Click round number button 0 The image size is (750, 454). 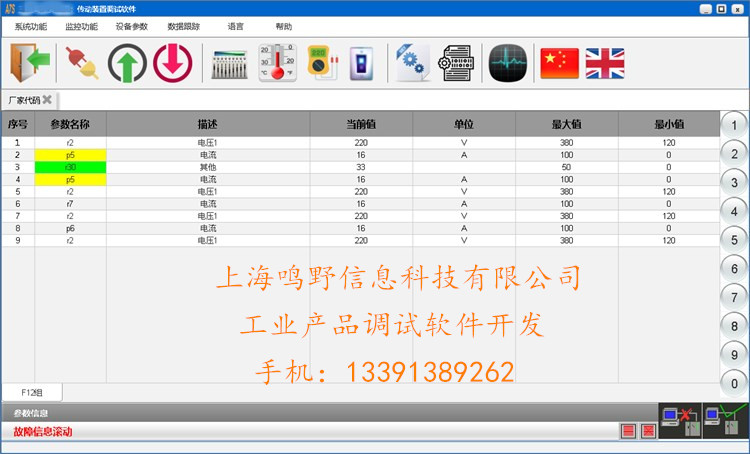tap(734, 384)
